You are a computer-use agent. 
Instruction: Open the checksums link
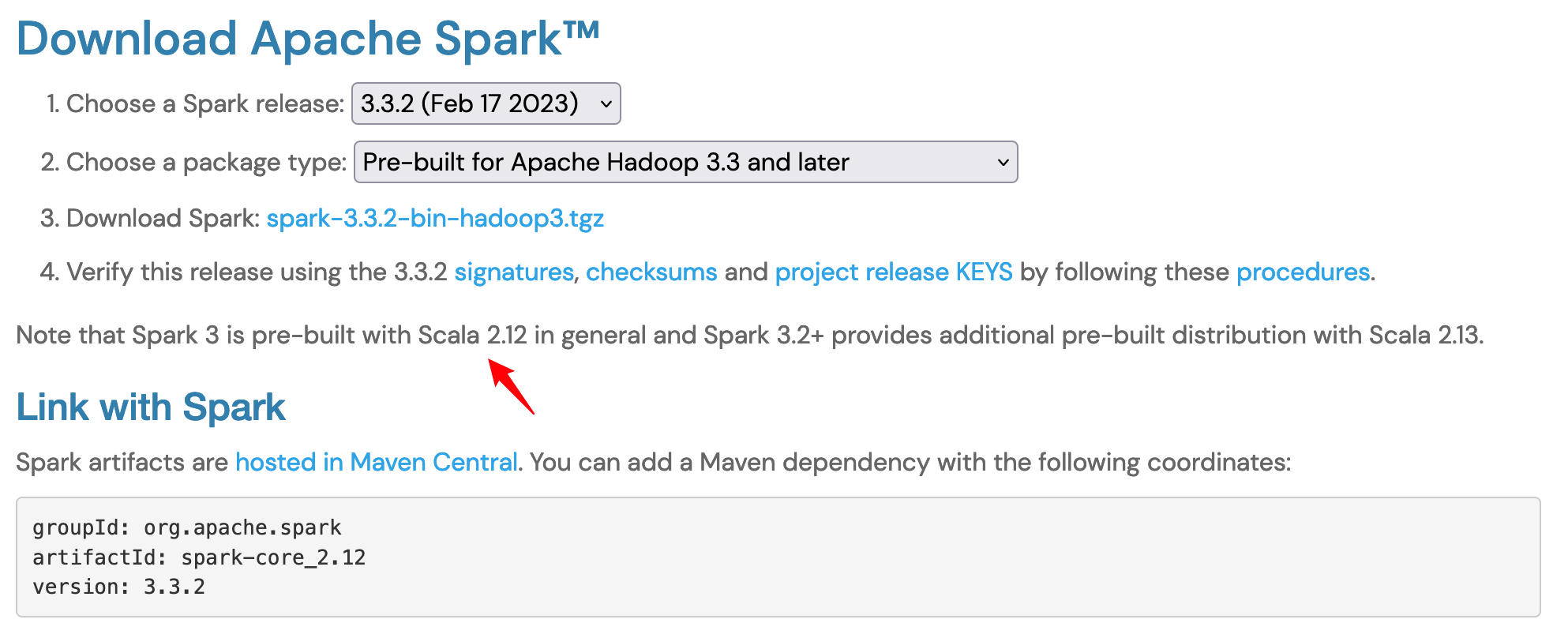tap(650, 272)
